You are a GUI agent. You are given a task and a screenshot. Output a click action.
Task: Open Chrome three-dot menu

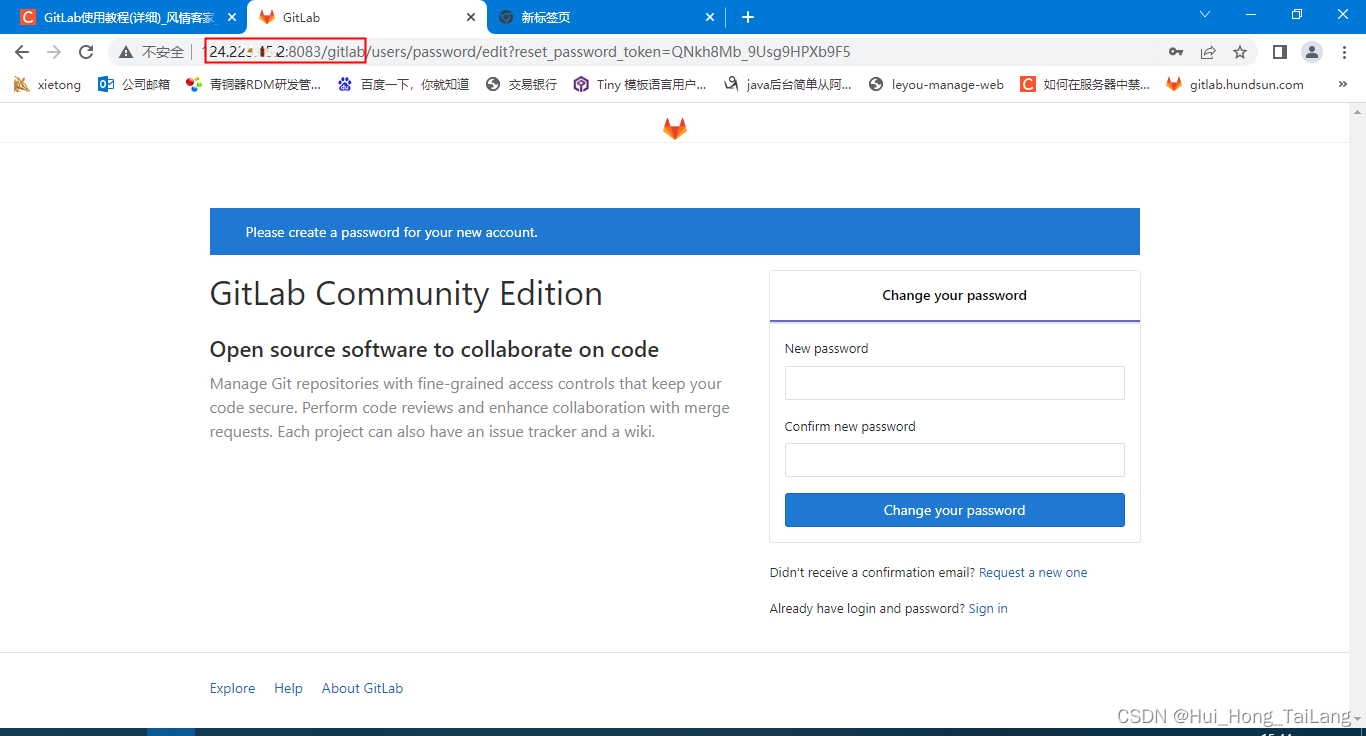pyautogui.click(x=1343, y=52)
